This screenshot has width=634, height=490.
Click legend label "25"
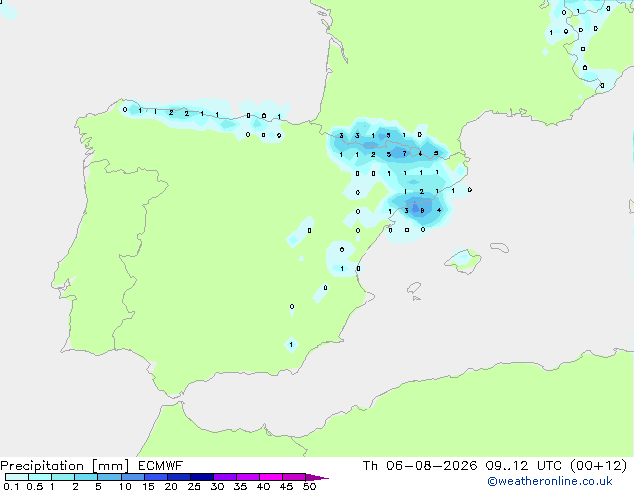click(194, 486)
